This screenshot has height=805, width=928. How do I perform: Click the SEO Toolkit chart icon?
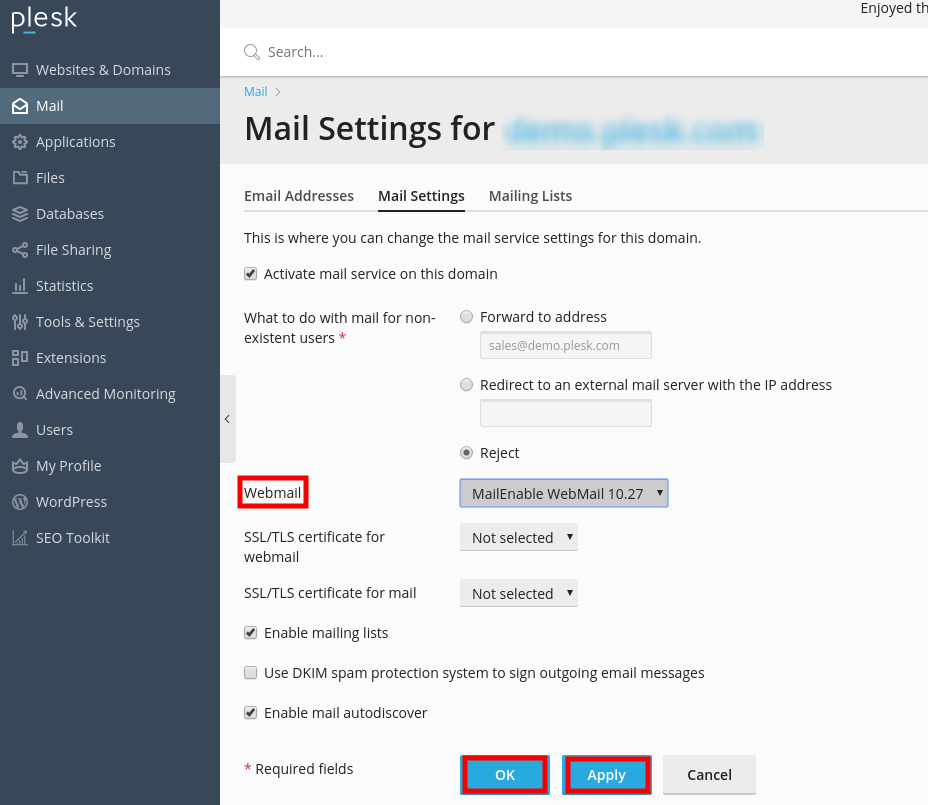click(x=20, y=538)
